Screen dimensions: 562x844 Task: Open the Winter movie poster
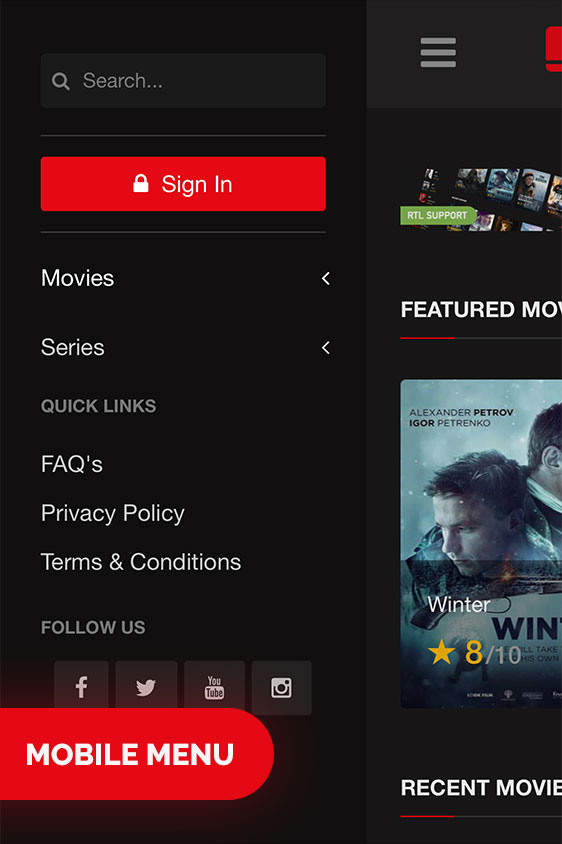tap(481, 544)
